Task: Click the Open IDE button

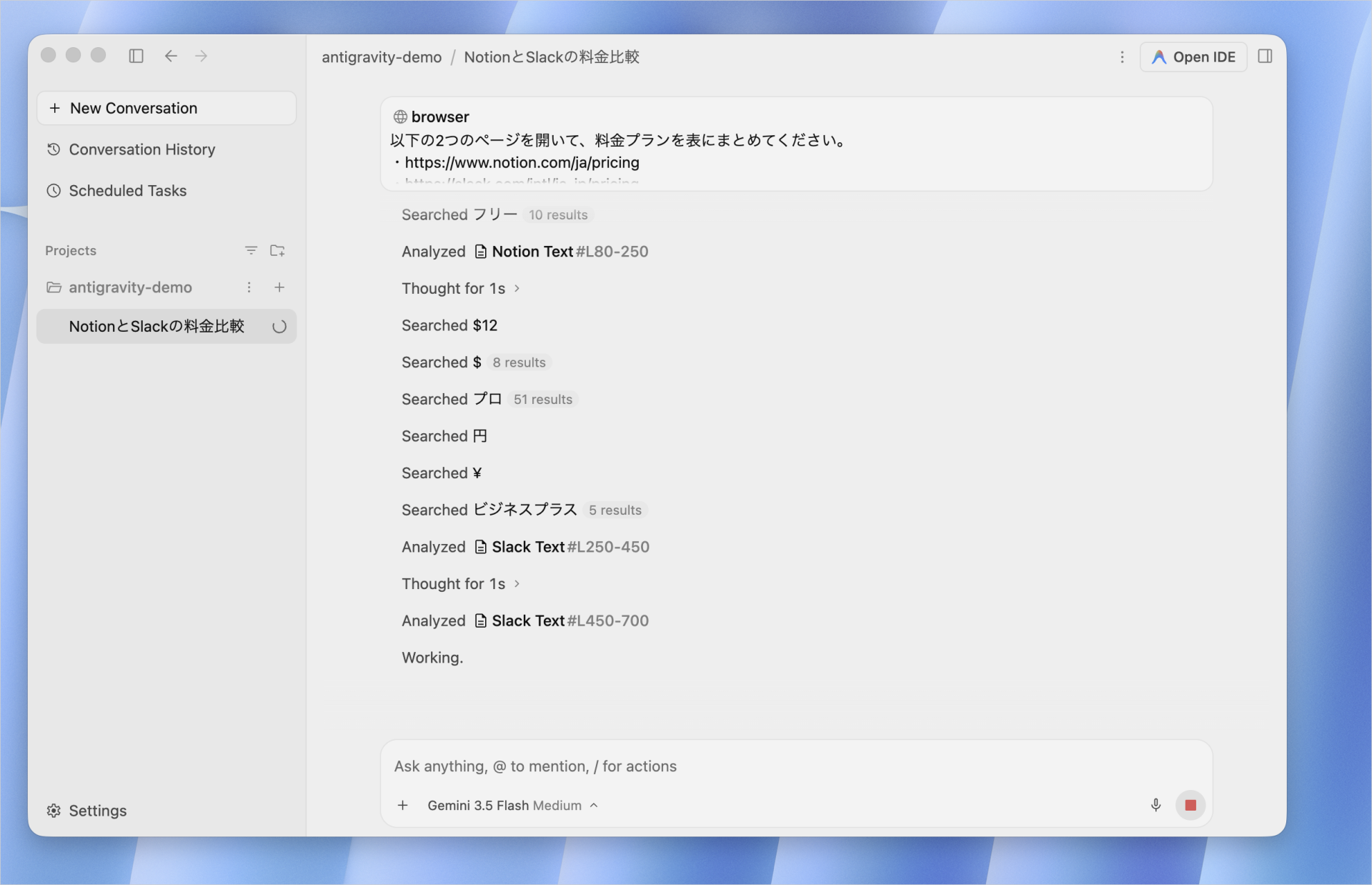Action: 1193,57
